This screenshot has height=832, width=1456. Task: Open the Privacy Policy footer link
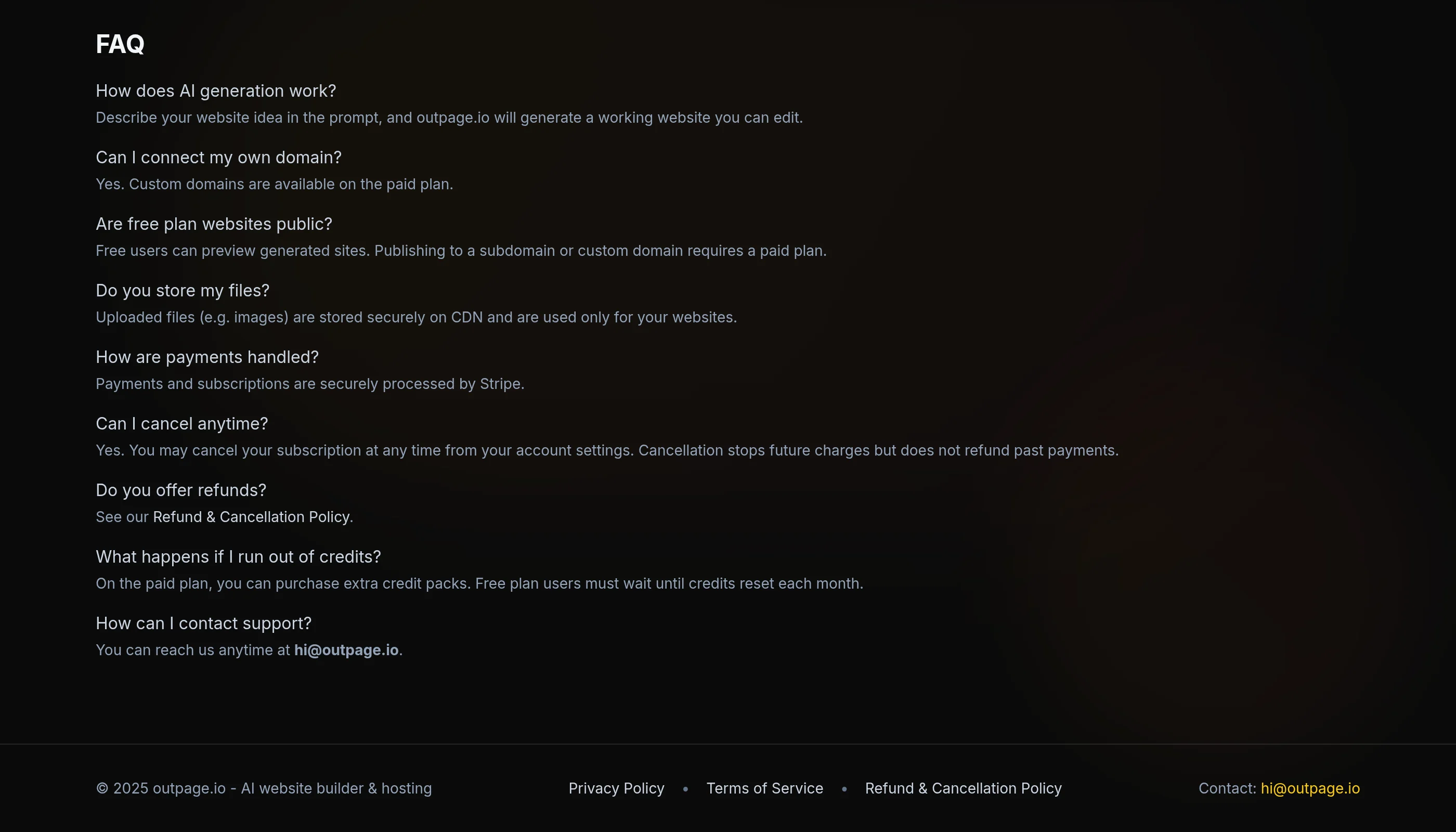[616, 788]
